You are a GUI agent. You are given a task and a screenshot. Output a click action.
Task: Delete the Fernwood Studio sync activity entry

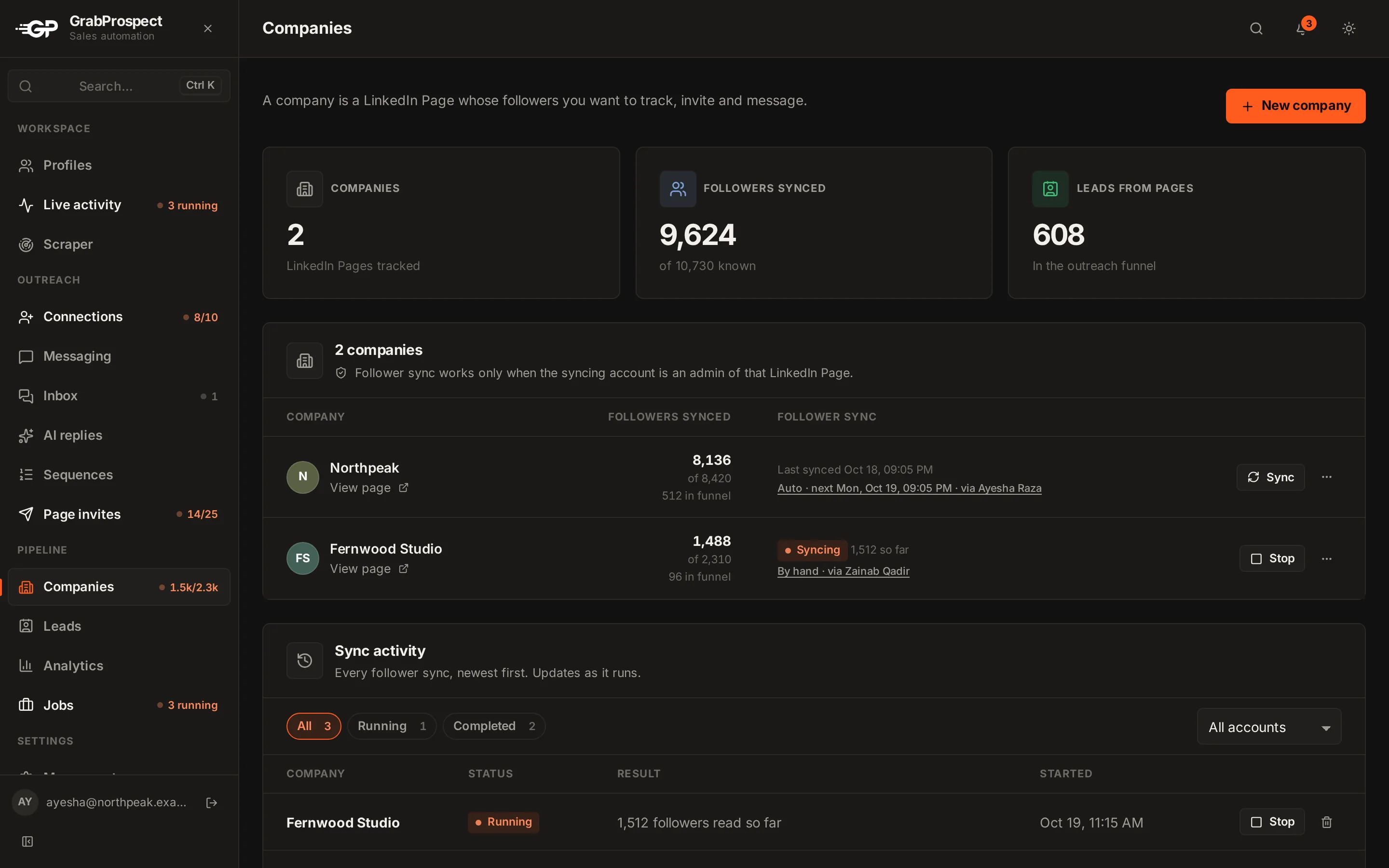pos(1326,822)
